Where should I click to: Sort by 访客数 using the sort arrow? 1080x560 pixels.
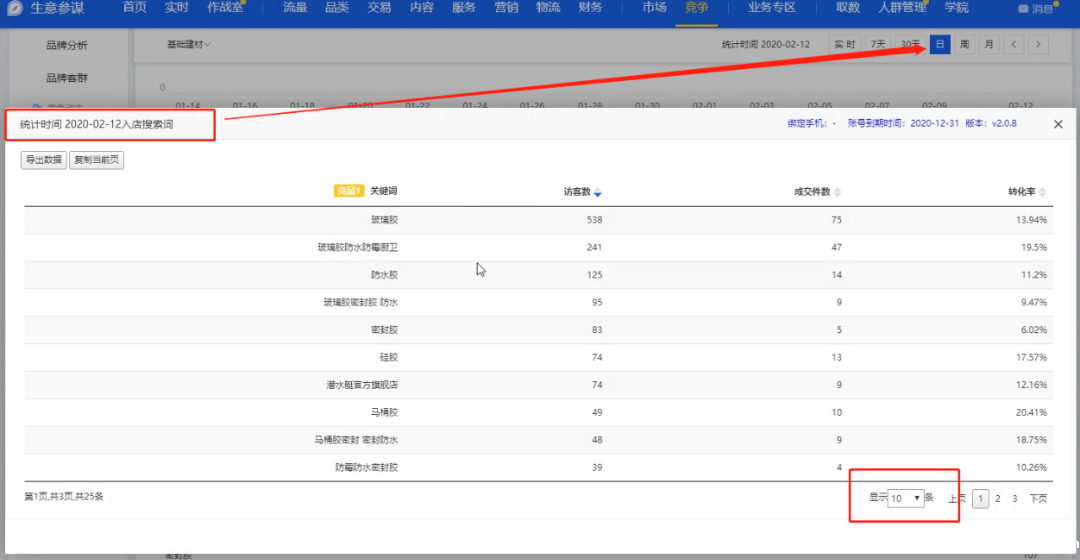[x=598, y=192]
